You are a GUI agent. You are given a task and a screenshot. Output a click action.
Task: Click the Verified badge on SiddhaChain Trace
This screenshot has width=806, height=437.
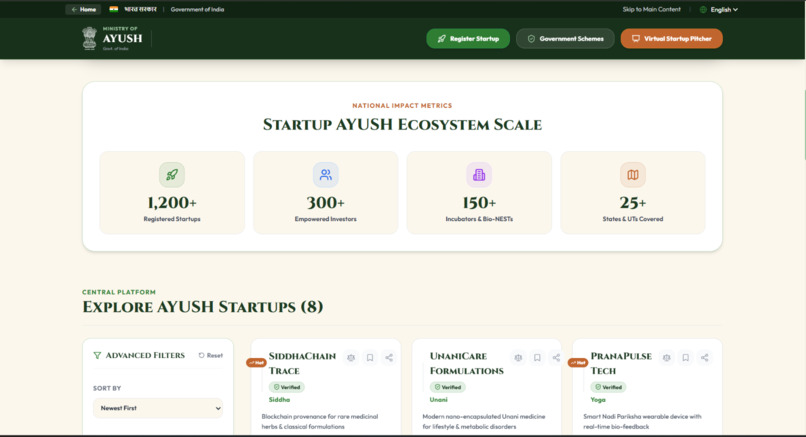(x=287, y=387)
